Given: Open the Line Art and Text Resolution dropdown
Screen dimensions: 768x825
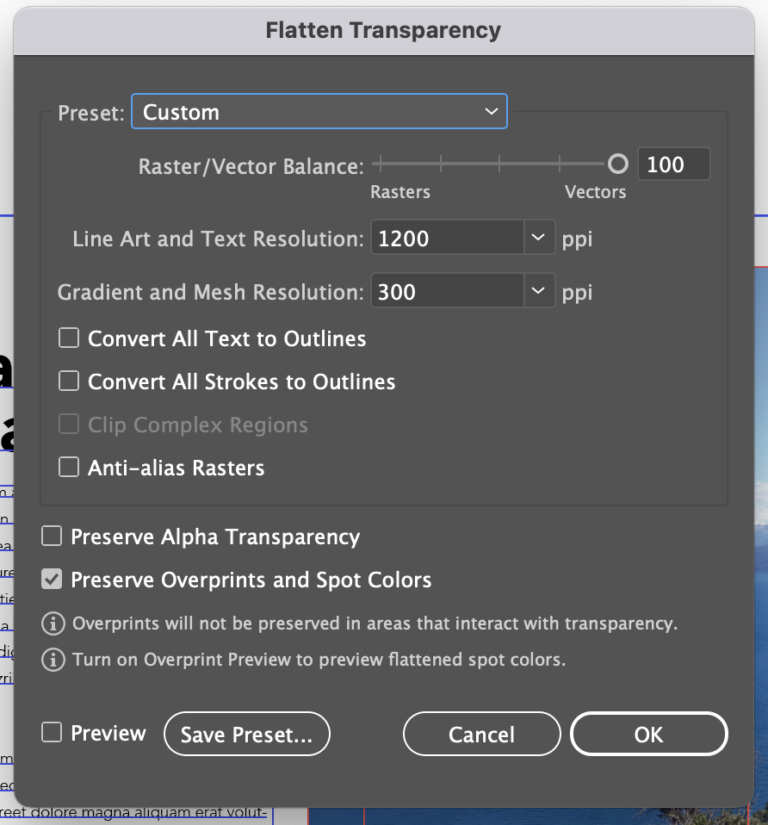Looking at the screenshot, I should click(x=538, y=238).
